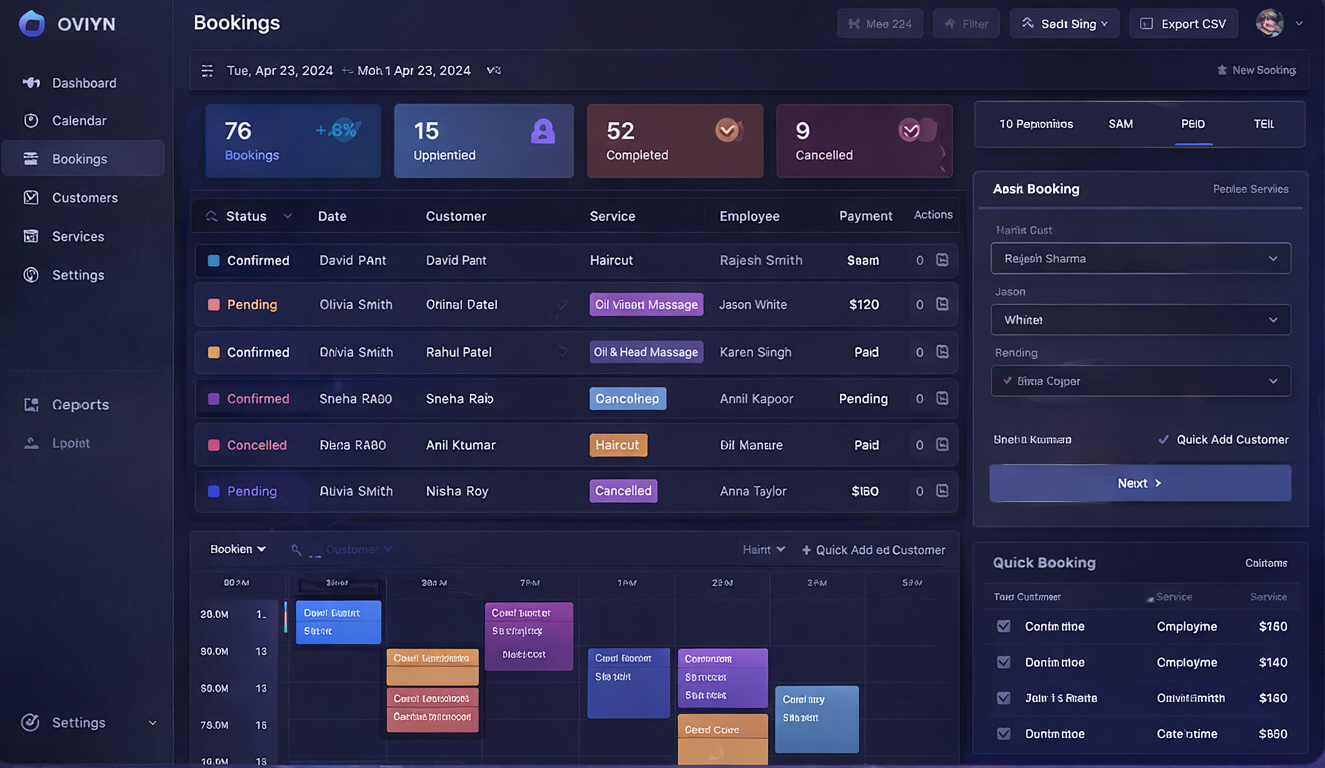The image size is (1325, 768).
Task: Click the actions icon on David Pant's row
Action: 941,260
